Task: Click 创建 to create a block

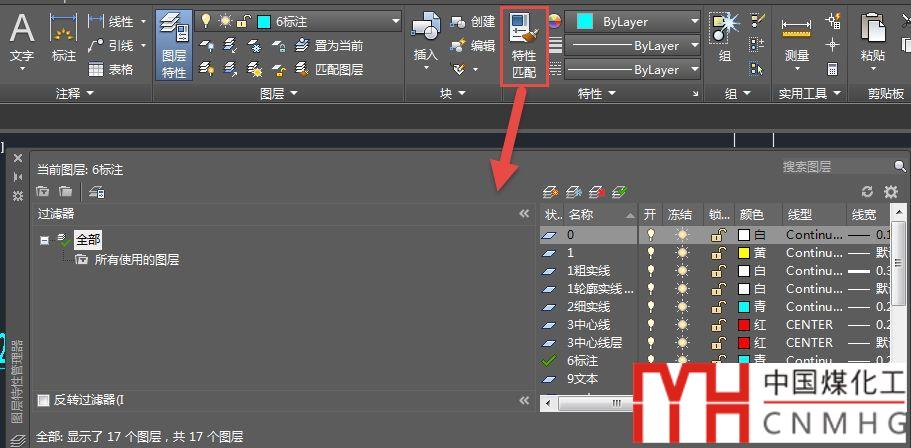Action: click(x=474, y=21)
